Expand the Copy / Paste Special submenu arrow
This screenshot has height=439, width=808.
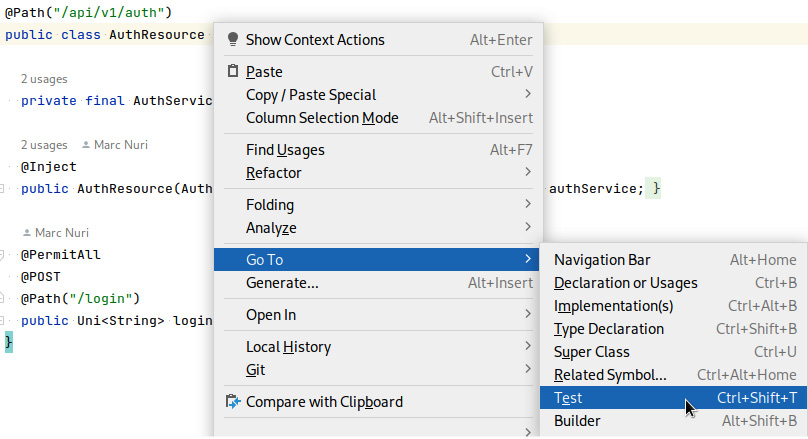[528, 94]
